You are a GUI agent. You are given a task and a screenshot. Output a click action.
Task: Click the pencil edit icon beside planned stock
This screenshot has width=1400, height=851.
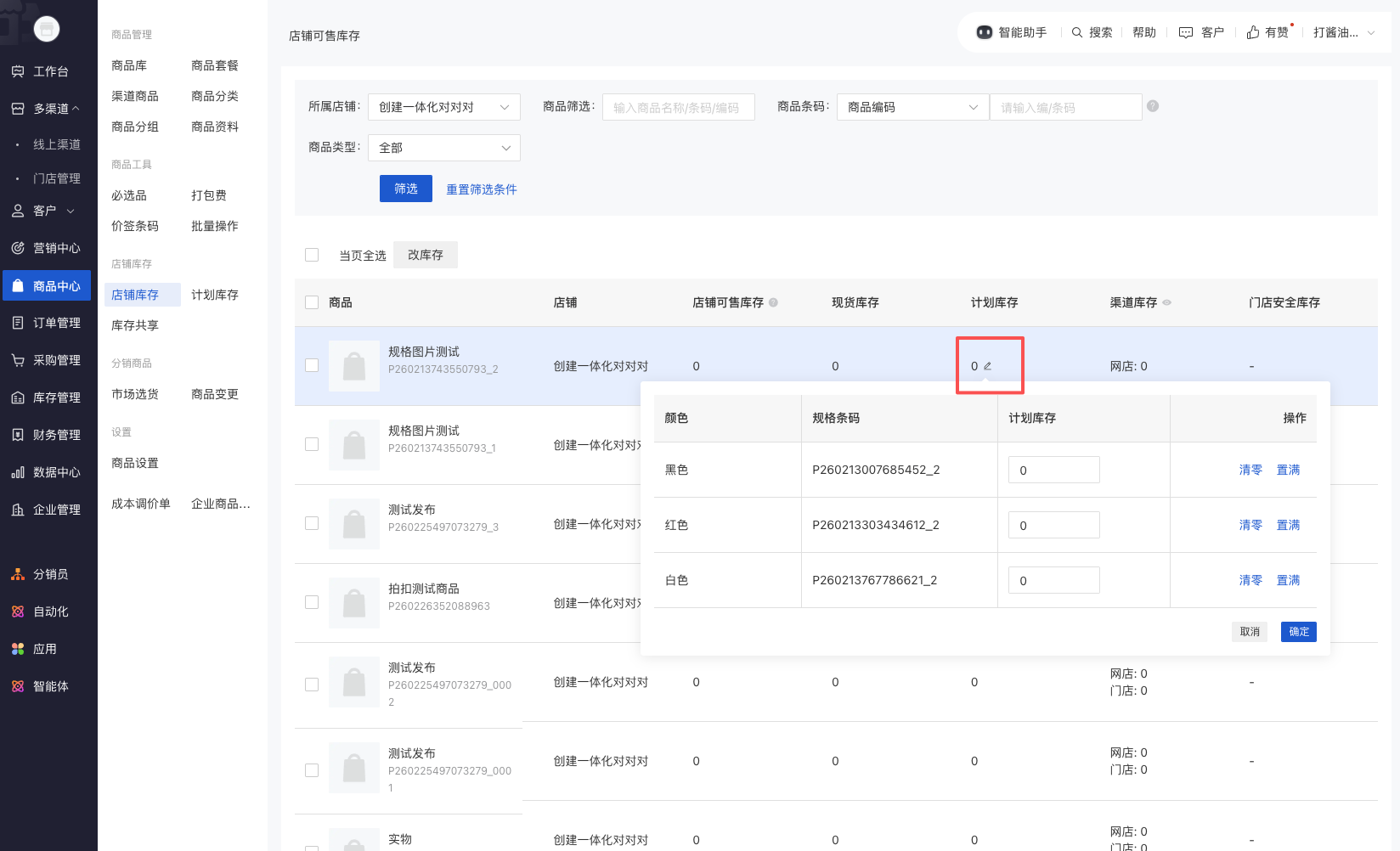coord(987,366)
